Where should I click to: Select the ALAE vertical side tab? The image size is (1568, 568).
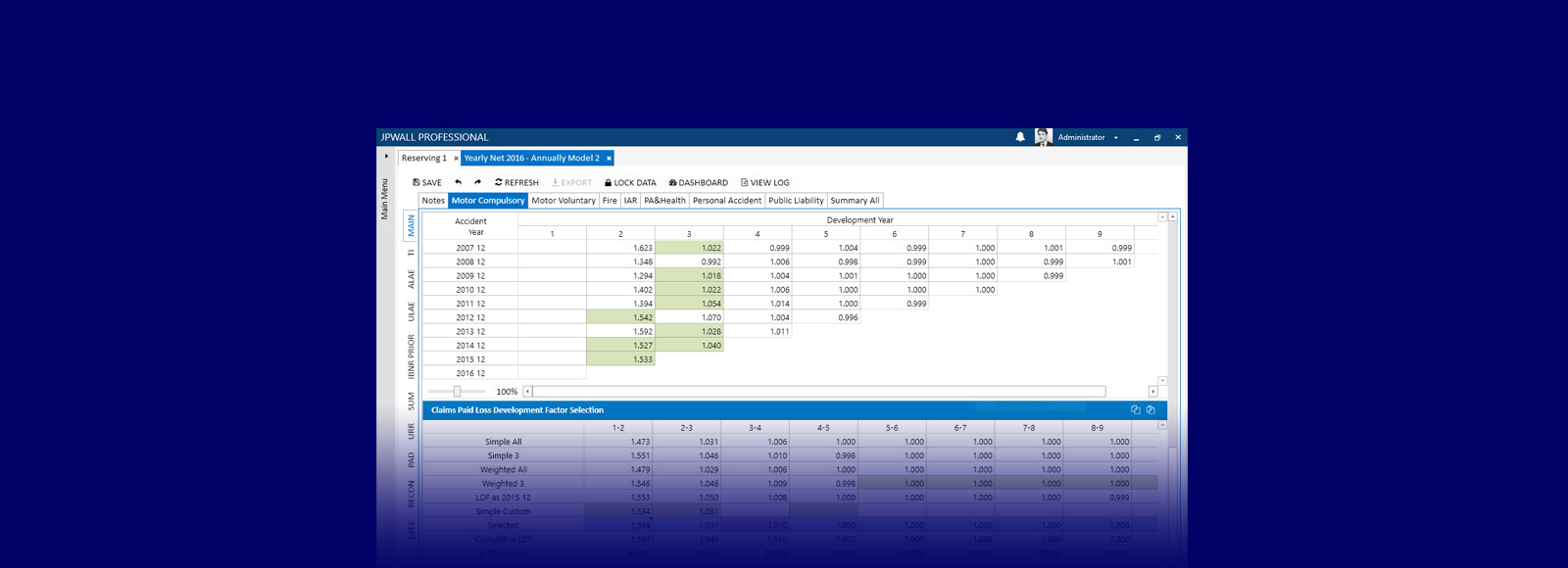[412, 279]
